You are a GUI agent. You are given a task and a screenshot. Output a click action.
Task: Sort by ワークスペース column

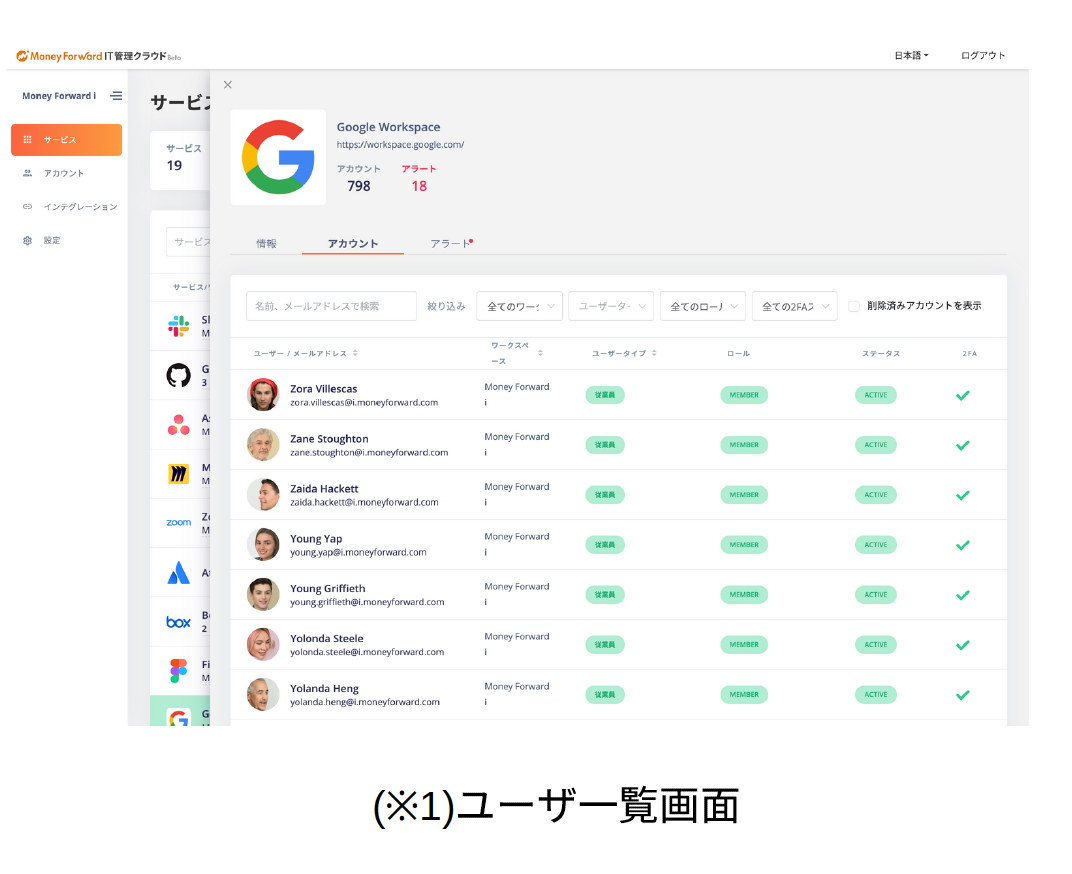[x=517, y=353]
